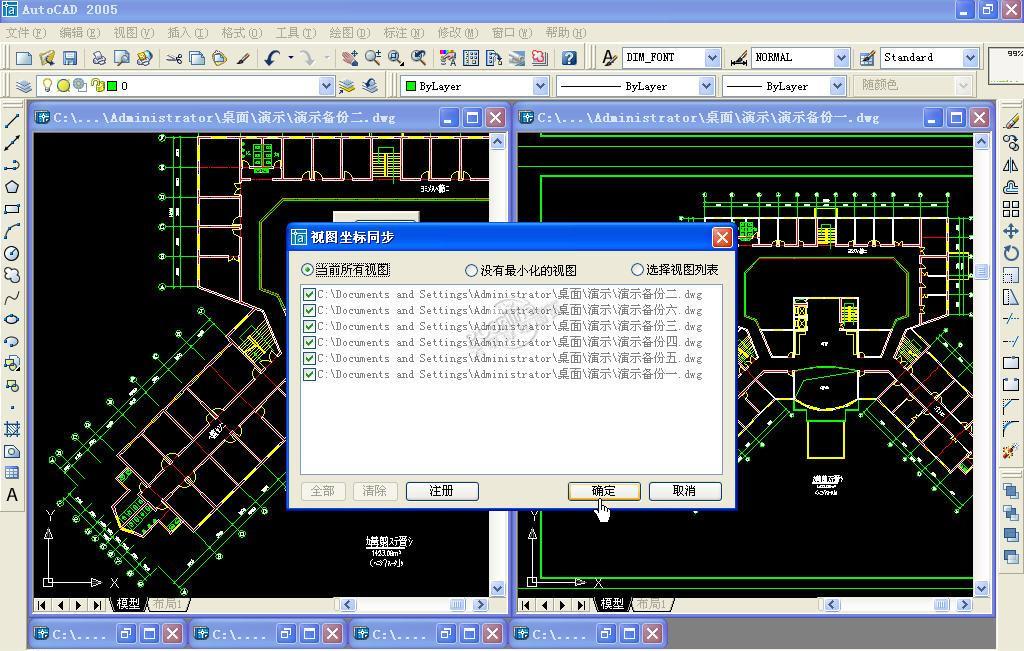This screenshot has height=651, width=1024.
Task: Click the Zoom realtime icon
Action: pyautogui.click(x=372, y=58)
